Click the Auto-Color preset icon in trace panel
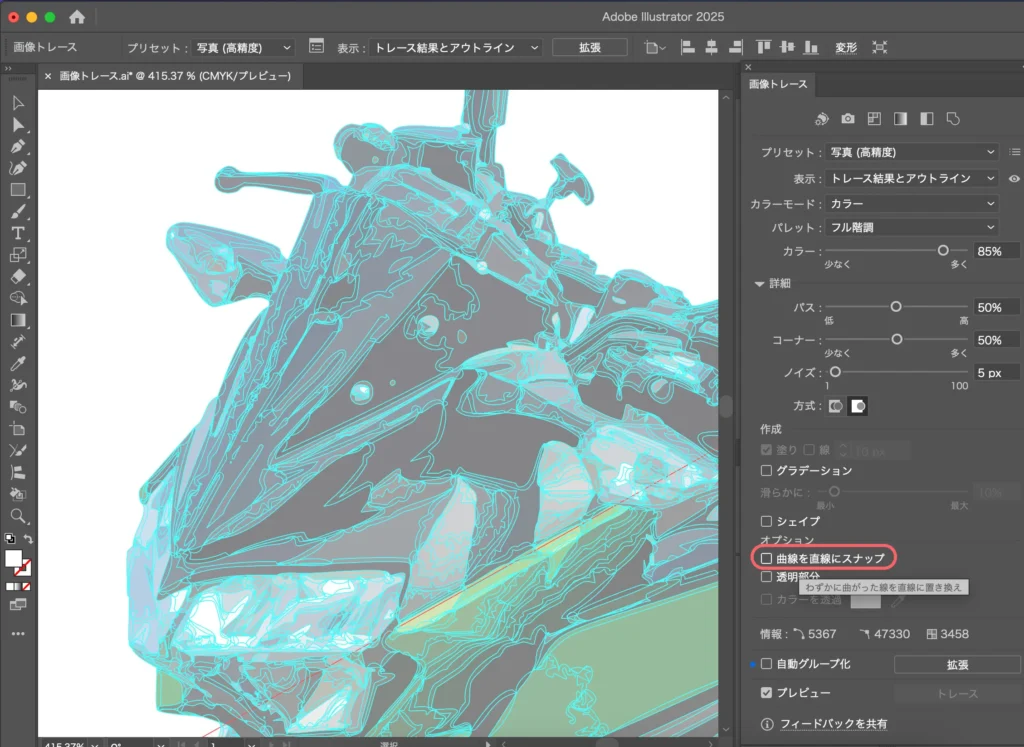The width and height of the screenshot is (1024, 747). (x=822, y=119)
